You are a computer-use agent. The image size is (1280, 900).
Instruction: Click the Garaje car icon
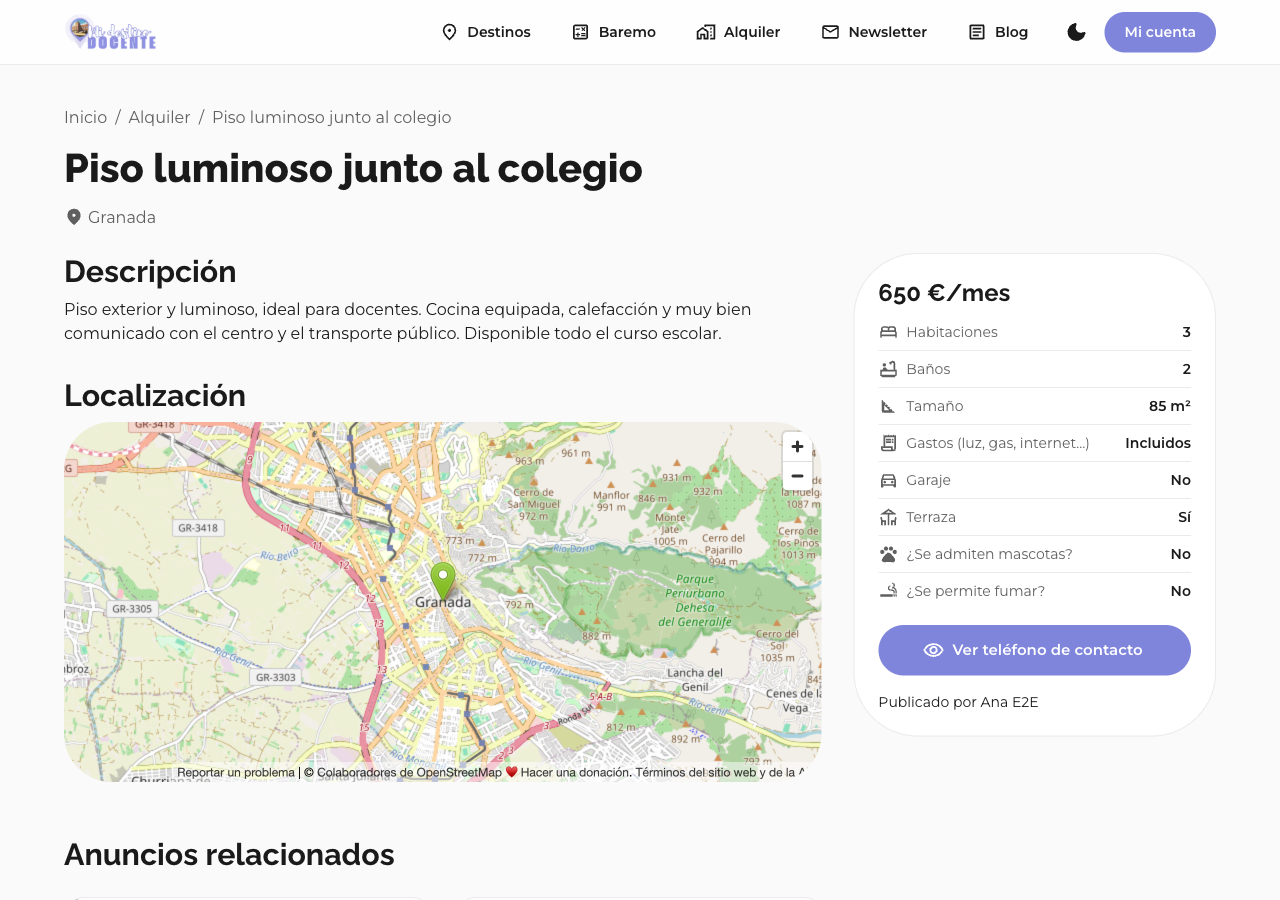point(888,480)
